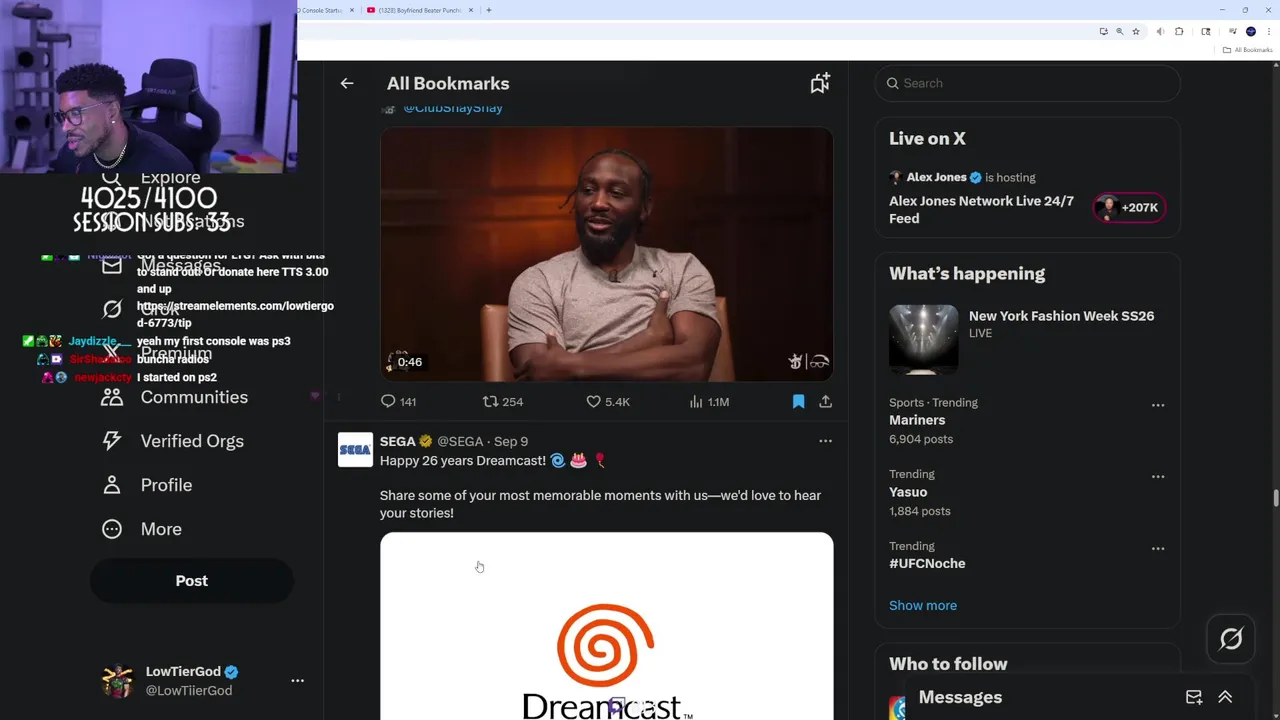Open more options on the SEGA post
Screen dimensions: 1280x720
click(825, 441)
